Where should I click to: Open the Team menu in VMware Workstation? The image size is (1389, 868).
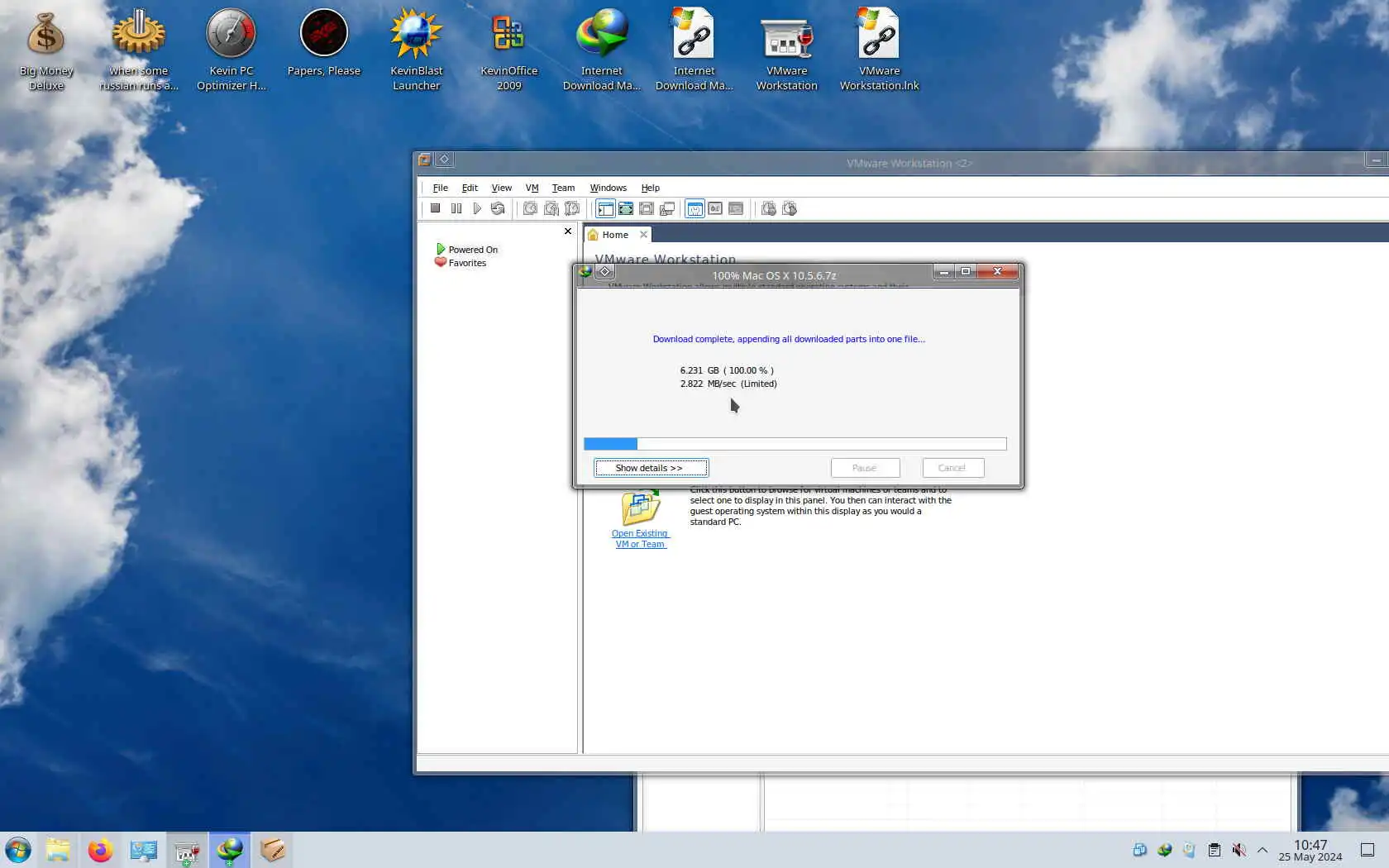click(x=563, y=188)
